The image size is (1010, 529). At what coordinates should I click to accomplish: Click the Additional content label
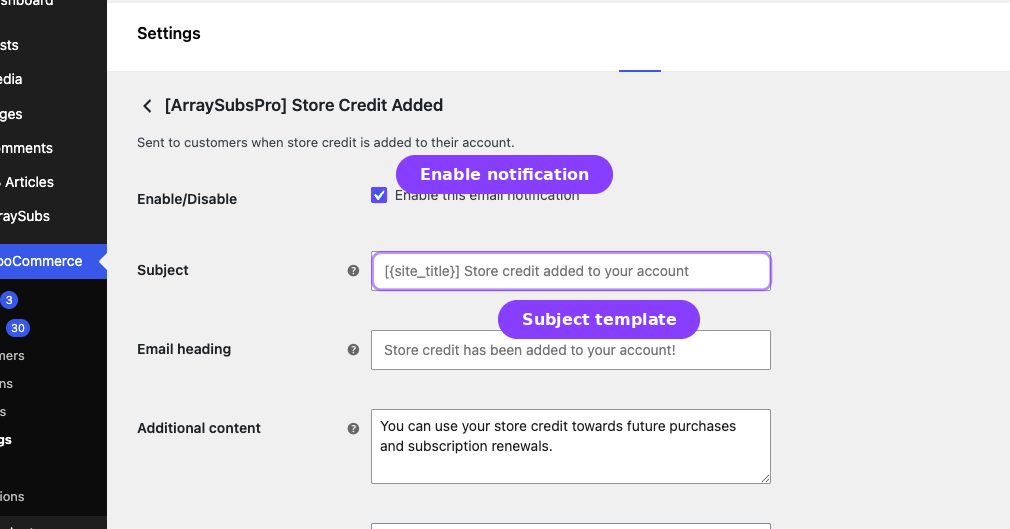(198, 428)
